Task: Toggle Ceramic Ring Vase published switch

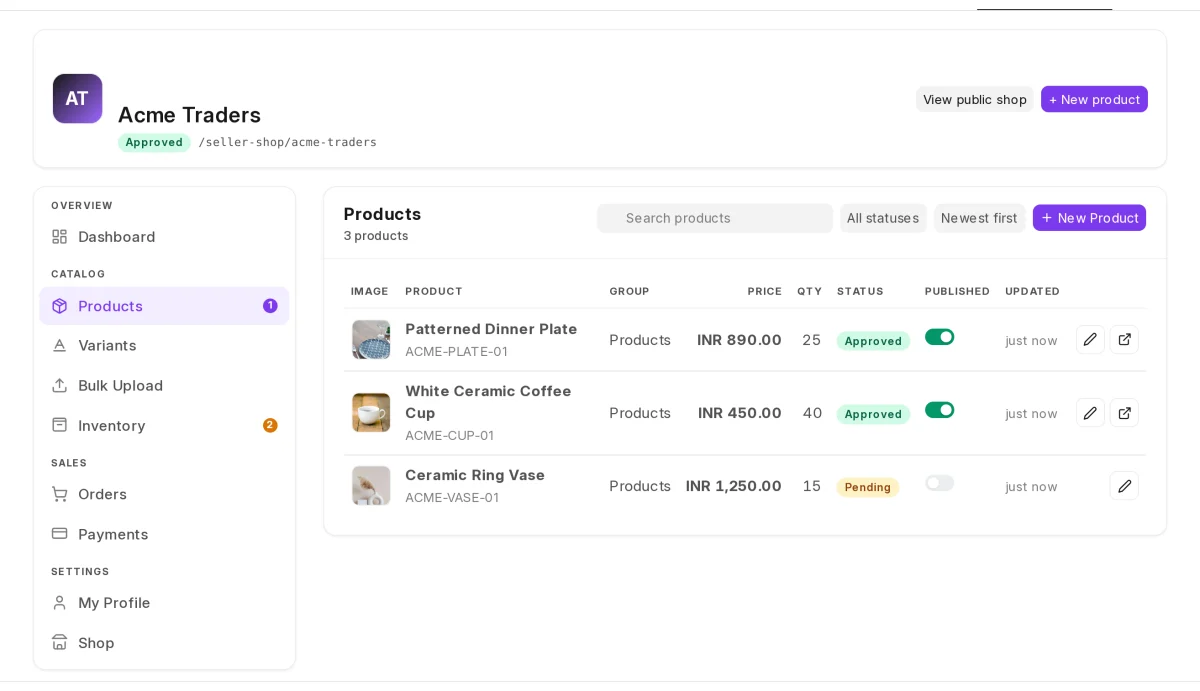Action: tap(939, 483)
